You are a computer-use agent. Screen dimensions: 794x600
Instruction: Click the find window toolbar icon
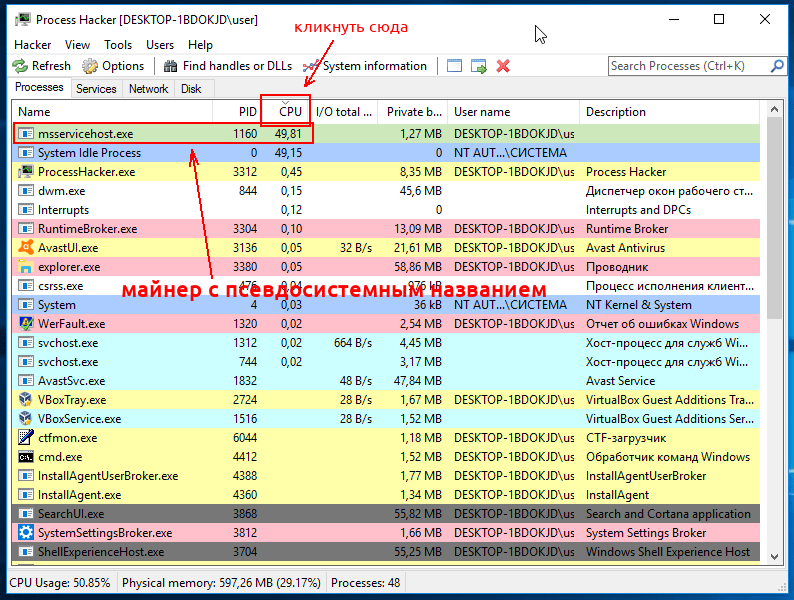pos(454,66)
